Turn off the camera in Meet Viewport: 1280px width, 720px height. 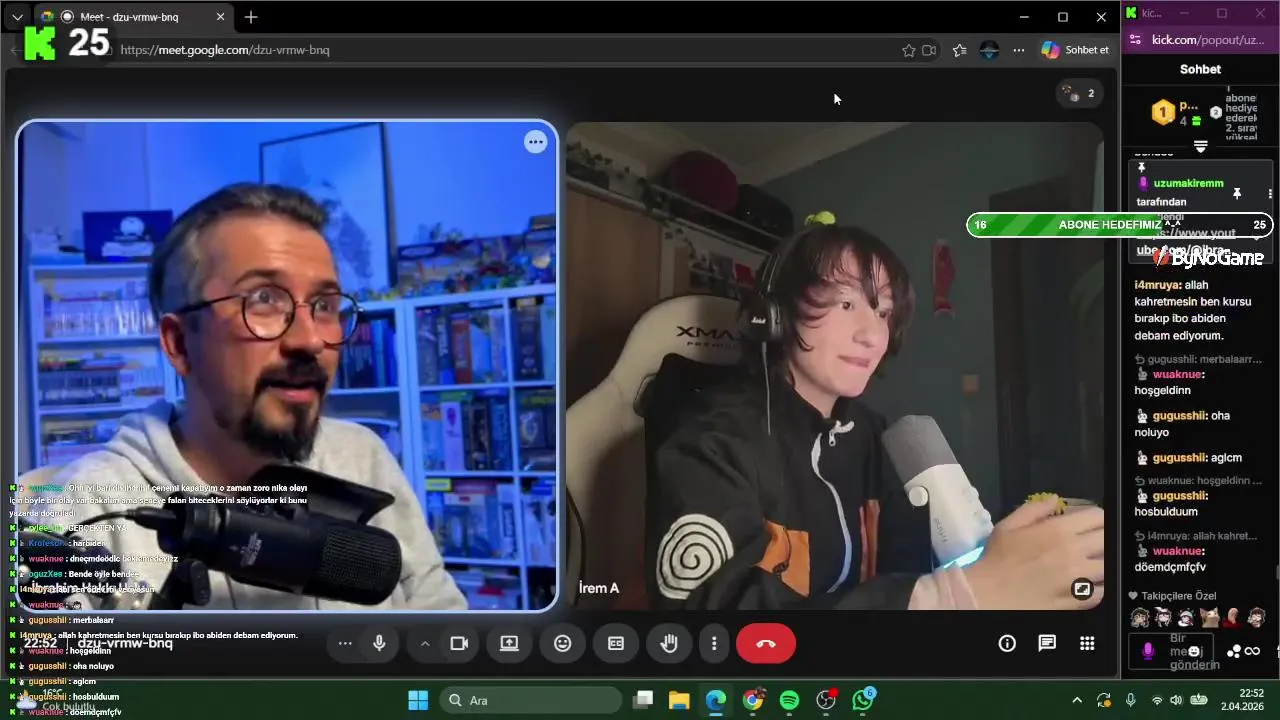[459, 644]
